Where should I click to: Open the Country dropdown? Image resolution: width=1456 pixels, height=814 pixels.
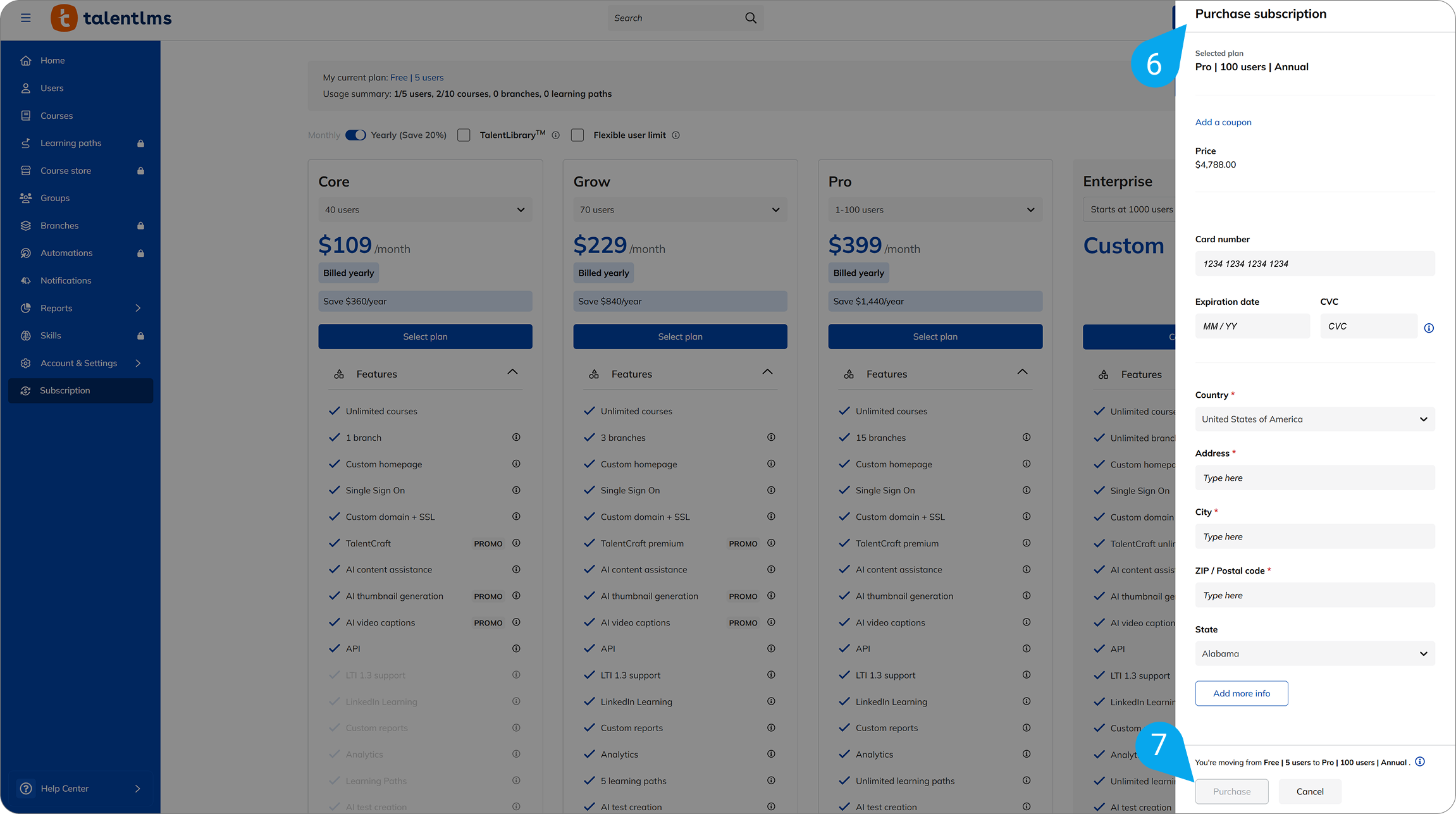[1314, 419]
